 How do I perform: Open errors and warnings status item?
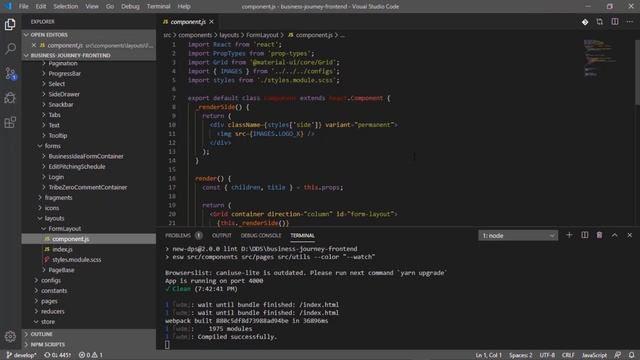(91, 355)
